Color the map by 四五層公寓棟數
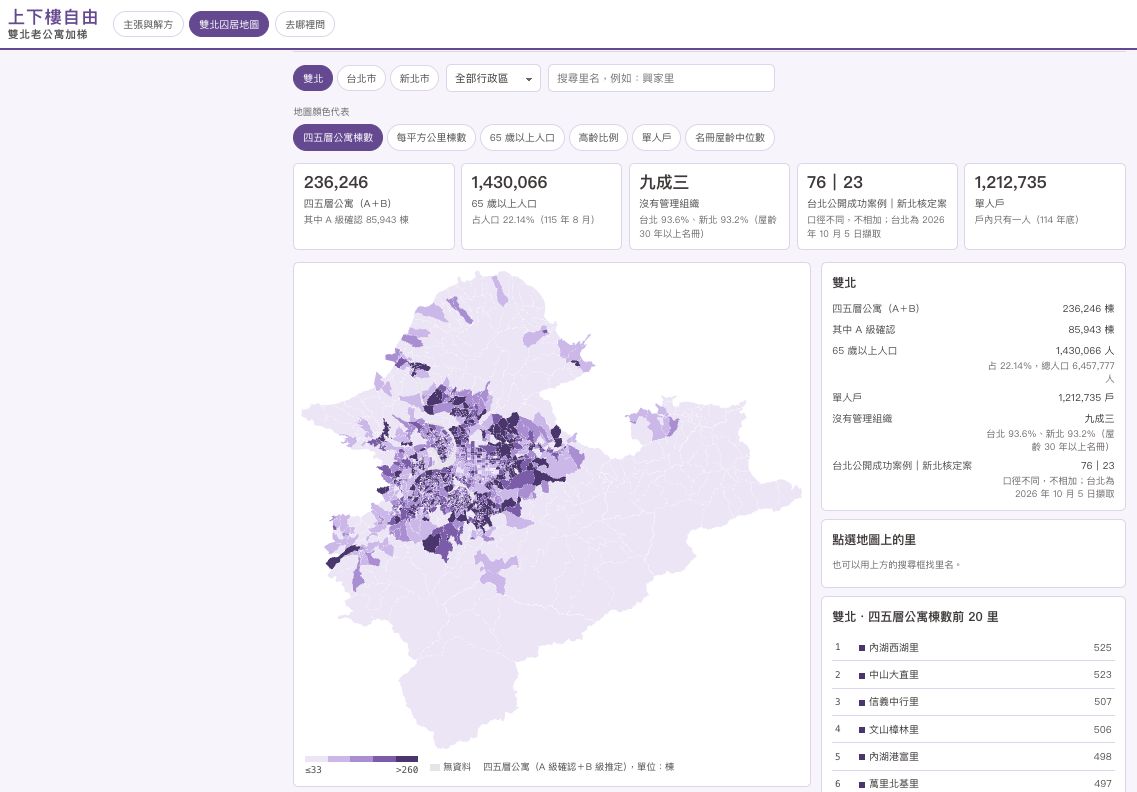Viewport: 1137px width, 792px height. click(x=338, y=138)
